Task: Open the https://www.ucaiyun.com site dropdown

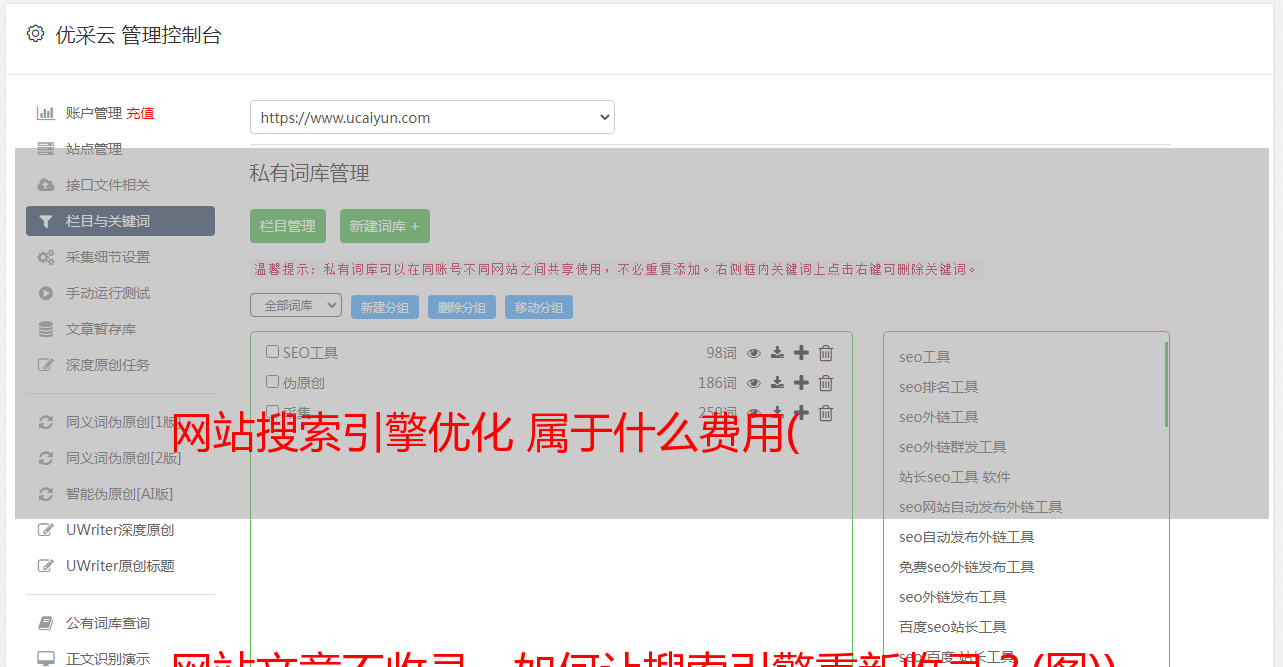Action: (x=432, y=117)
